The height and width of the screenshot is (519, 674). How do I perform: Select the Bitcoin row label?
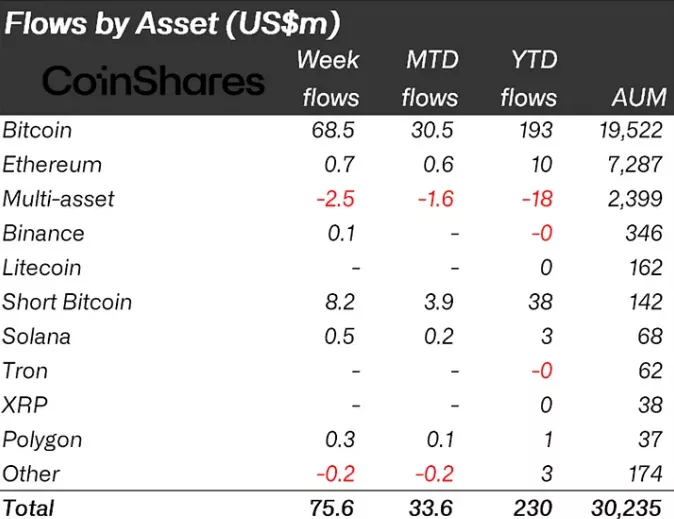(37, 130)
